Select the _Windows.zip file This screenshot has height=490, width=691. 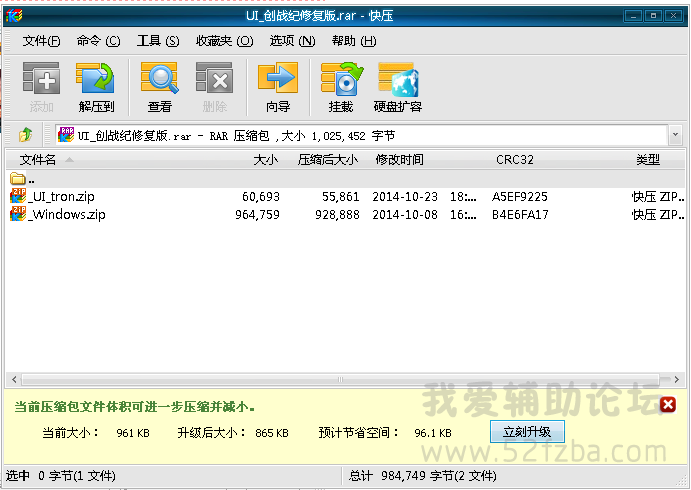[x=67, y=214]
